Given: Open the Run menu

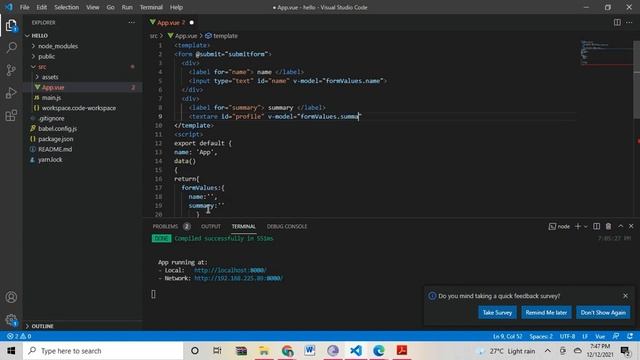Looking at the screenshot, I should (x=127, y=7).
